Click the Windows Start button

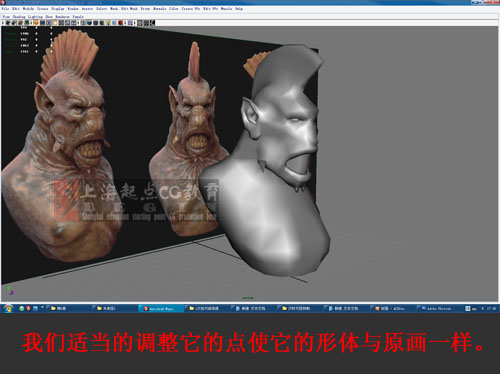[x=8, y=309]
